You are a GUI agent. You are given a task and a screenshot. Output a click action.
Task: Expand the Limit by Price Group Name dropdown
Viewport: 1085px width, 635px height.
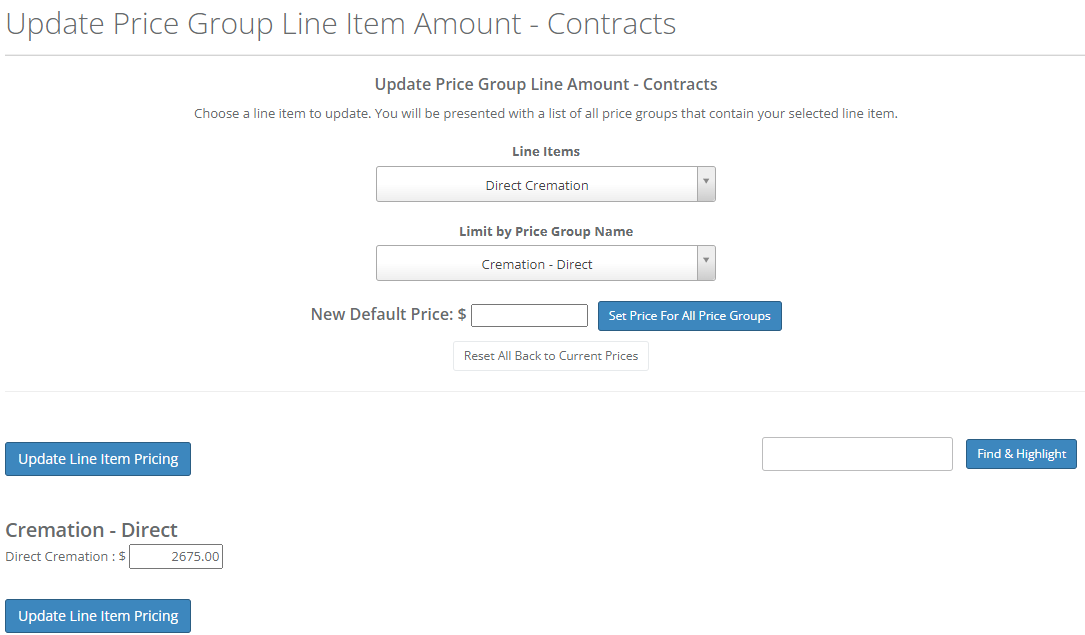706,263
